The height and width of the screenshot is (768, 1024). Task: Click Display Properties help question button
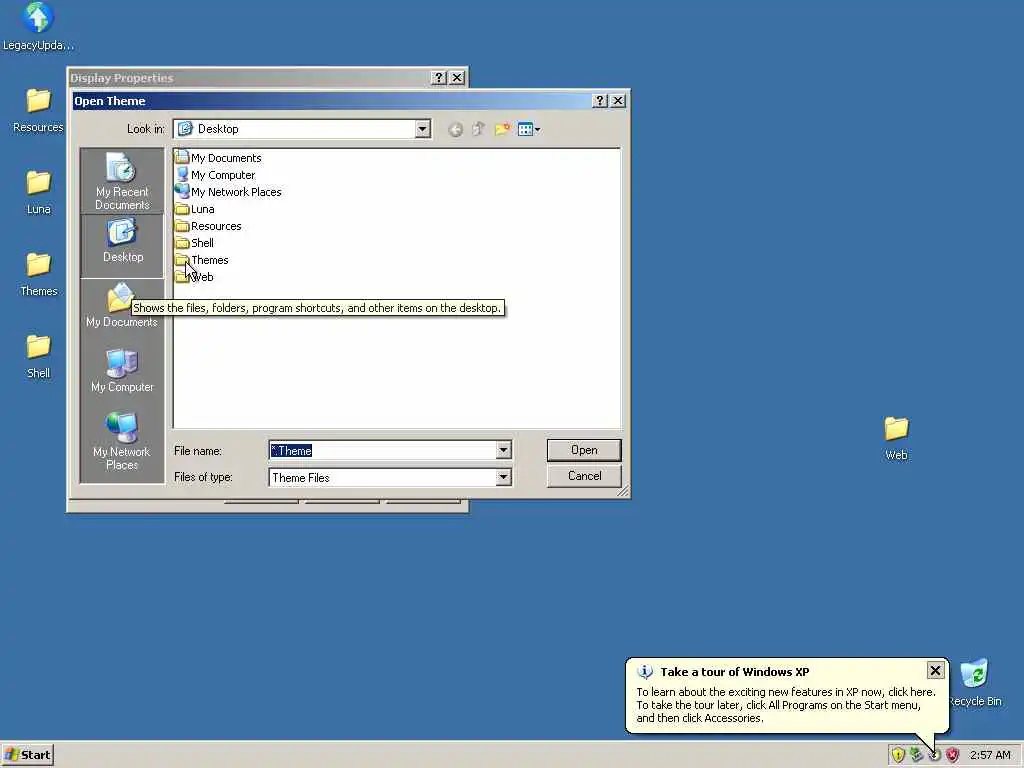[x=439, y=78]
